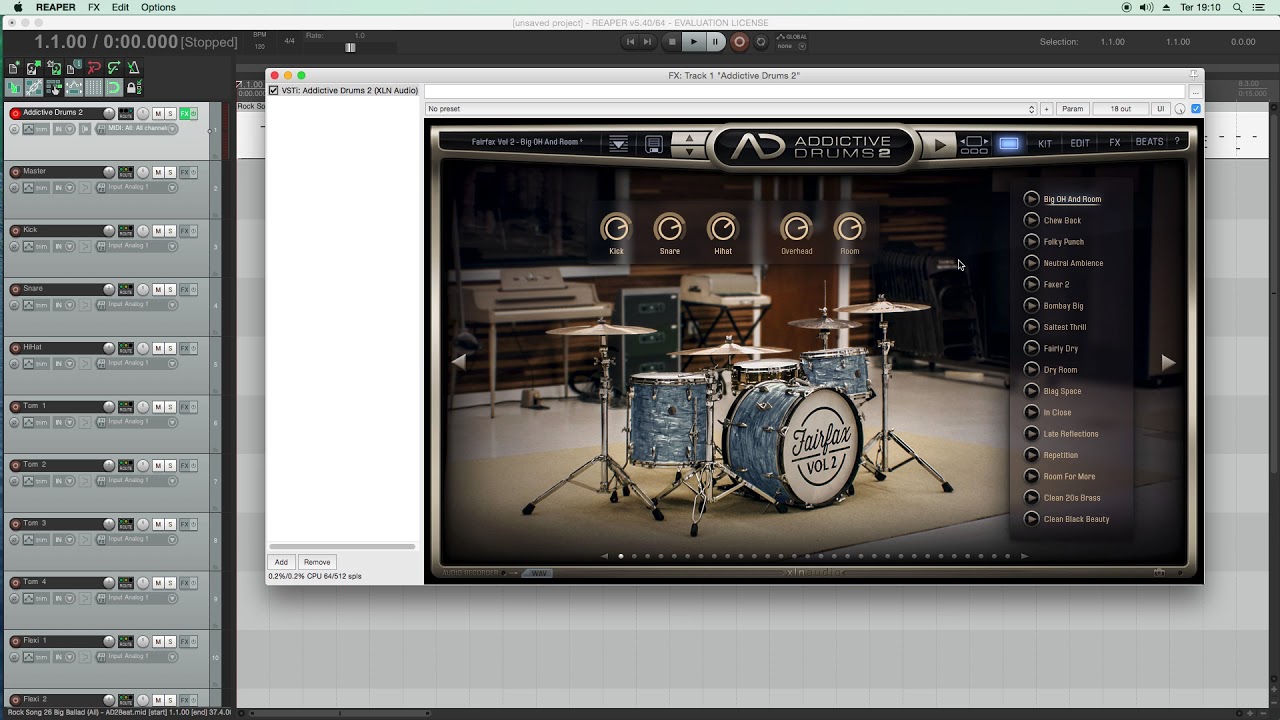Toggle the envelope move toolbar icon
Screen dimensions: 1280x720
click(x=74, y=88)
